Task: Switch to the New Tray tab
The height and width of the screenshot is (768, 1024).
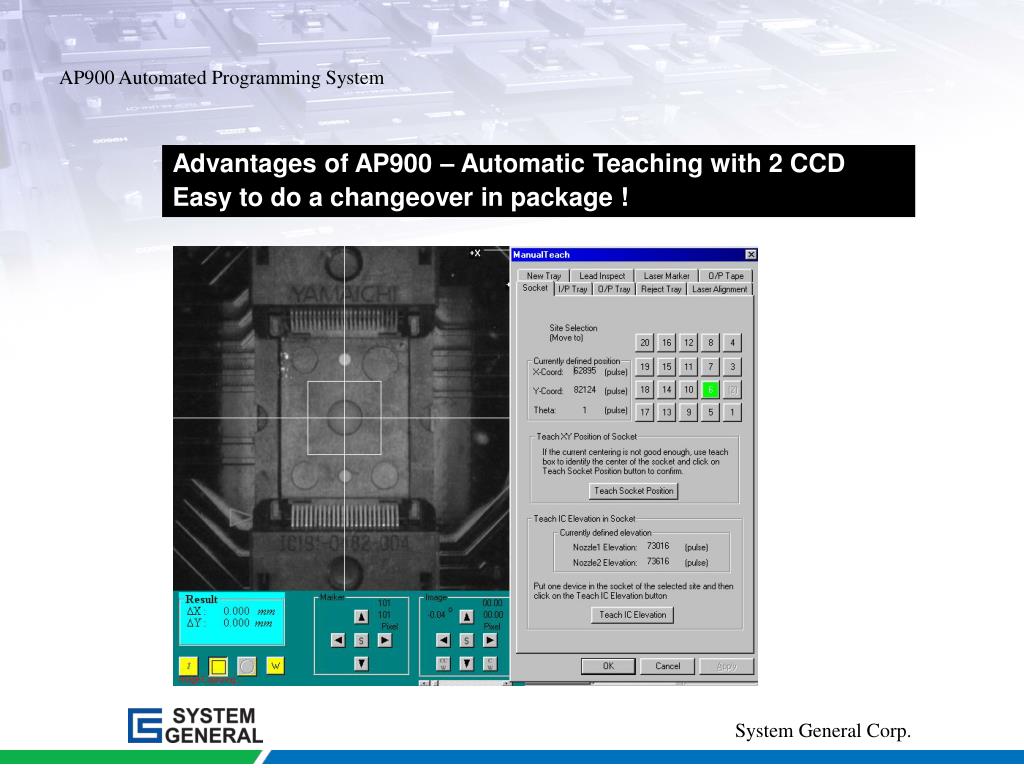Action: click(x=543, y=276)
